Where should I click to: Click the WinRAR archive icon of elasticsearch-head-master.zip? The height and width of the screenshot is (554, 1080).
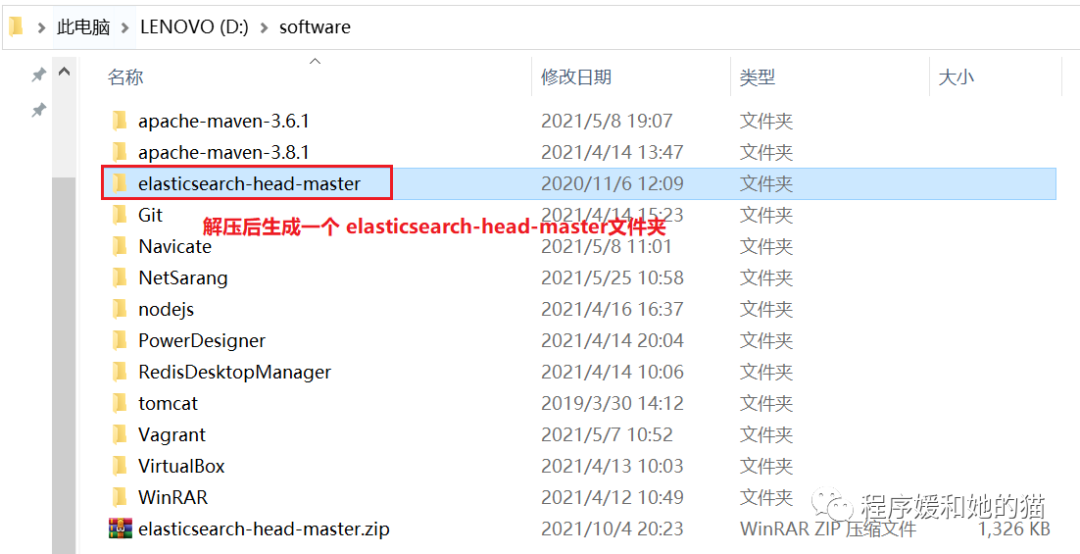pos(121,529)
